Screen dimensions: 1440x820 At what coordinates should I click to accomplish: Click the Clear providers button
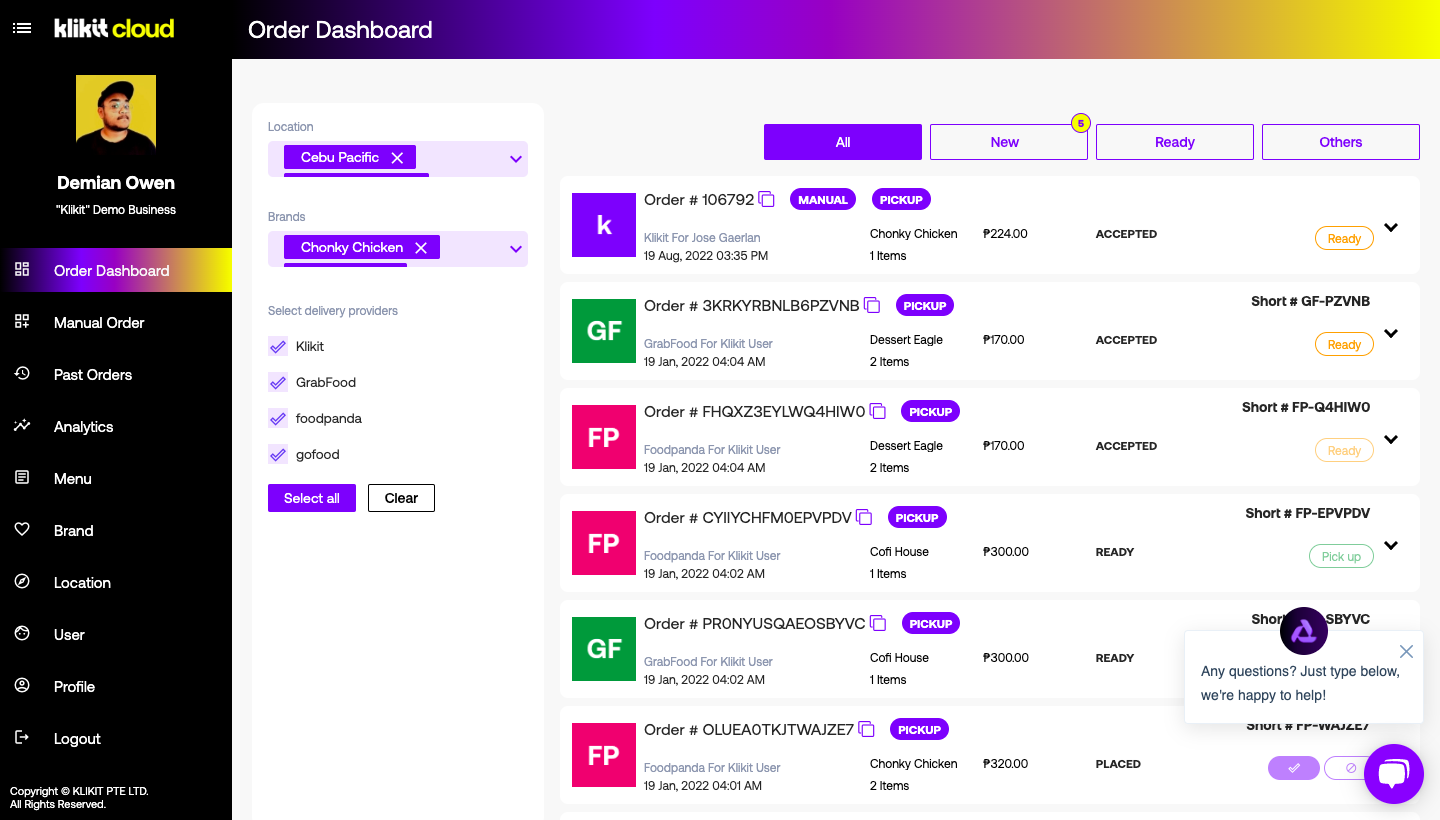click(x=401, y=498)
